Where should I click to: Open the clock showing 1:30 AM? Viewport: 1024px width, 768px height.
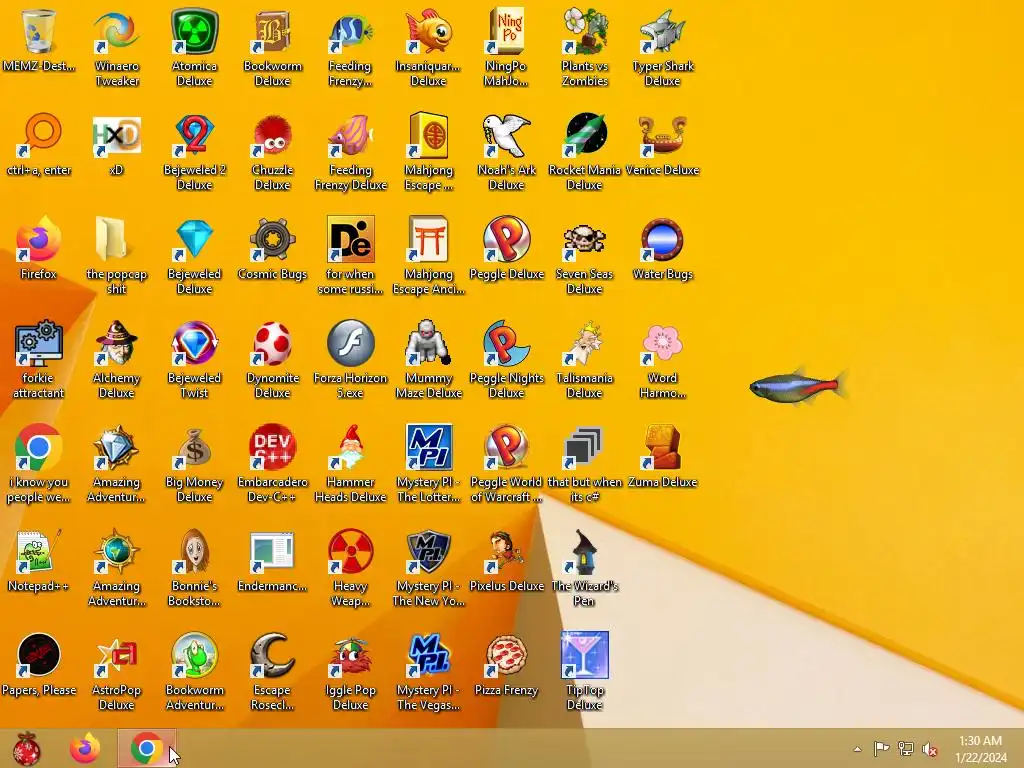click(x=980, y=749)
